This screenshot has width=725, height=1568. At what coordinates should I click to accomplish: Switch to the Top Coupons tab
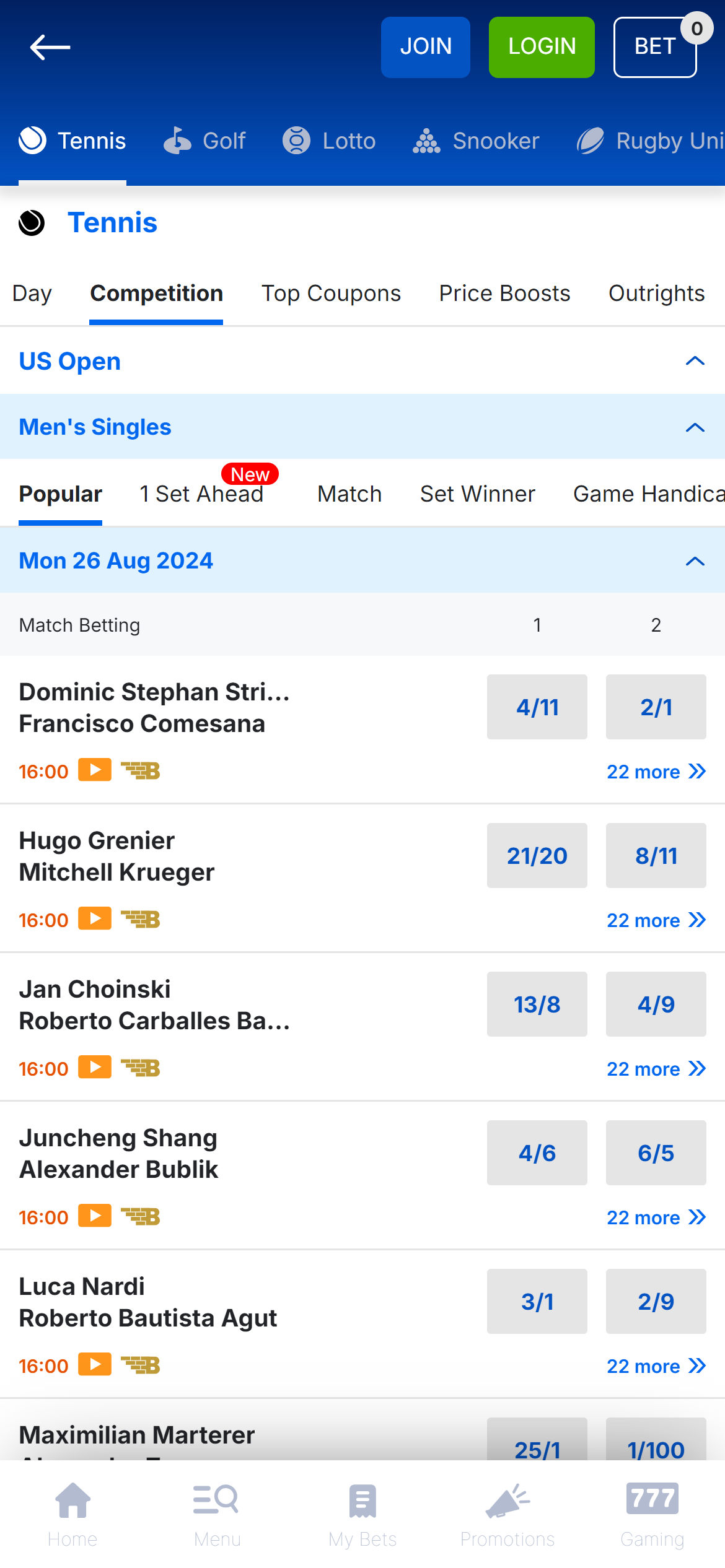pyautogui.click(x=330, y=293)
